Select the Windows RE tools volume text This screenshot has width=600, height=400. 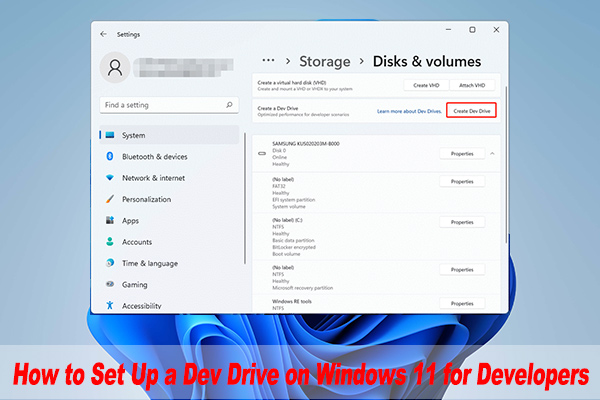point(292,301)
